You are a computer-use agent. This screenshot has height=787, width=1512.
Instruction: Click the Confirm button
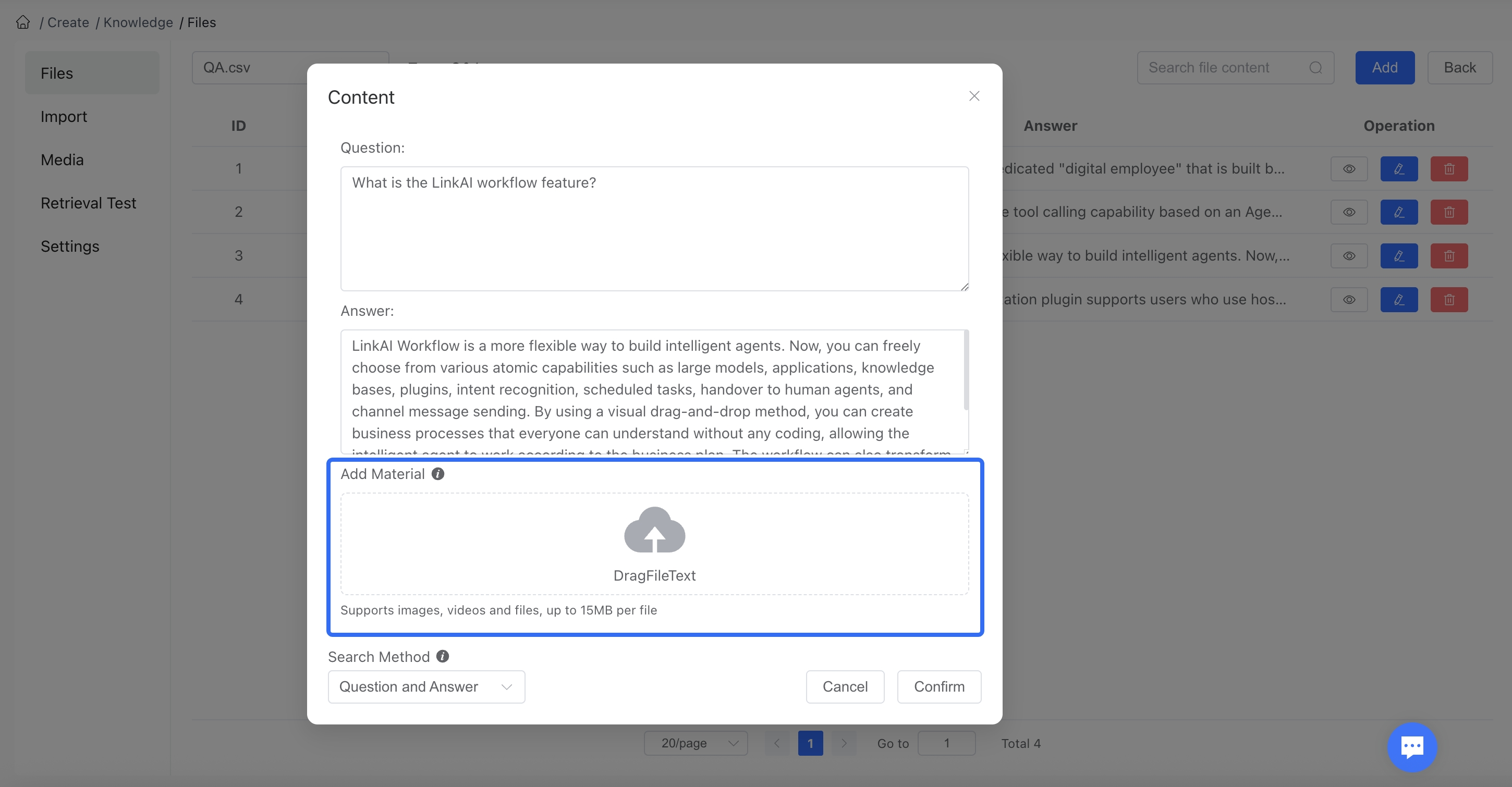click(x=939, y=686)
